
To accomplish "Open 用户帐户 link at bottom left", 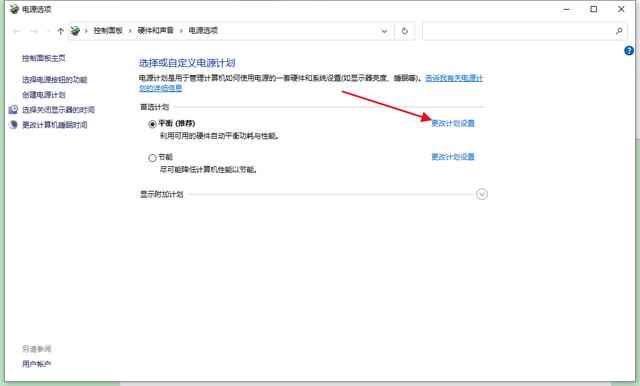I will click(36, 364).
